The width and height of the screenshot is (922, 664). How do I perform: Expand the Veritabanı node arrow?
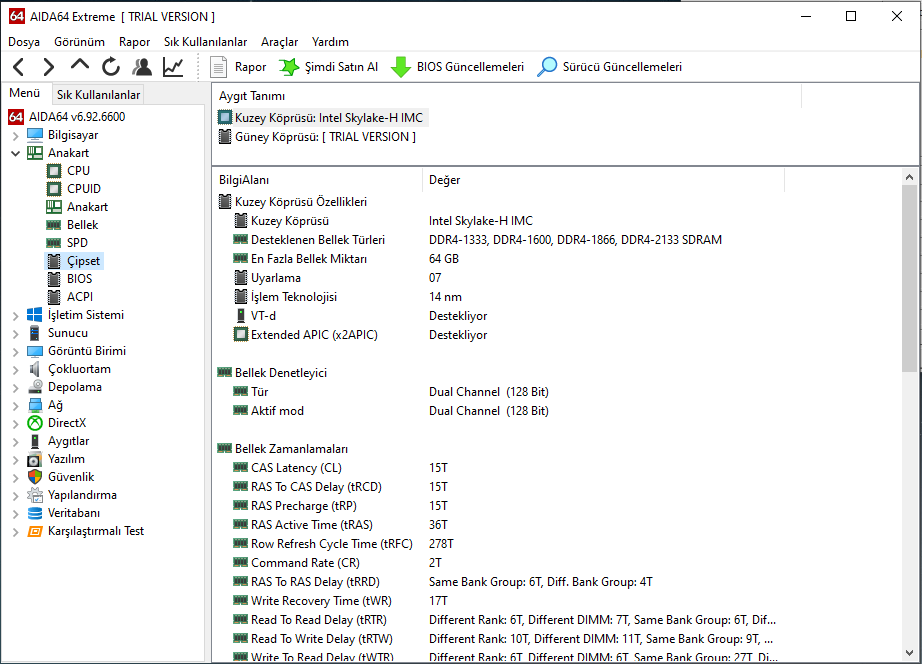click(15, 514)
